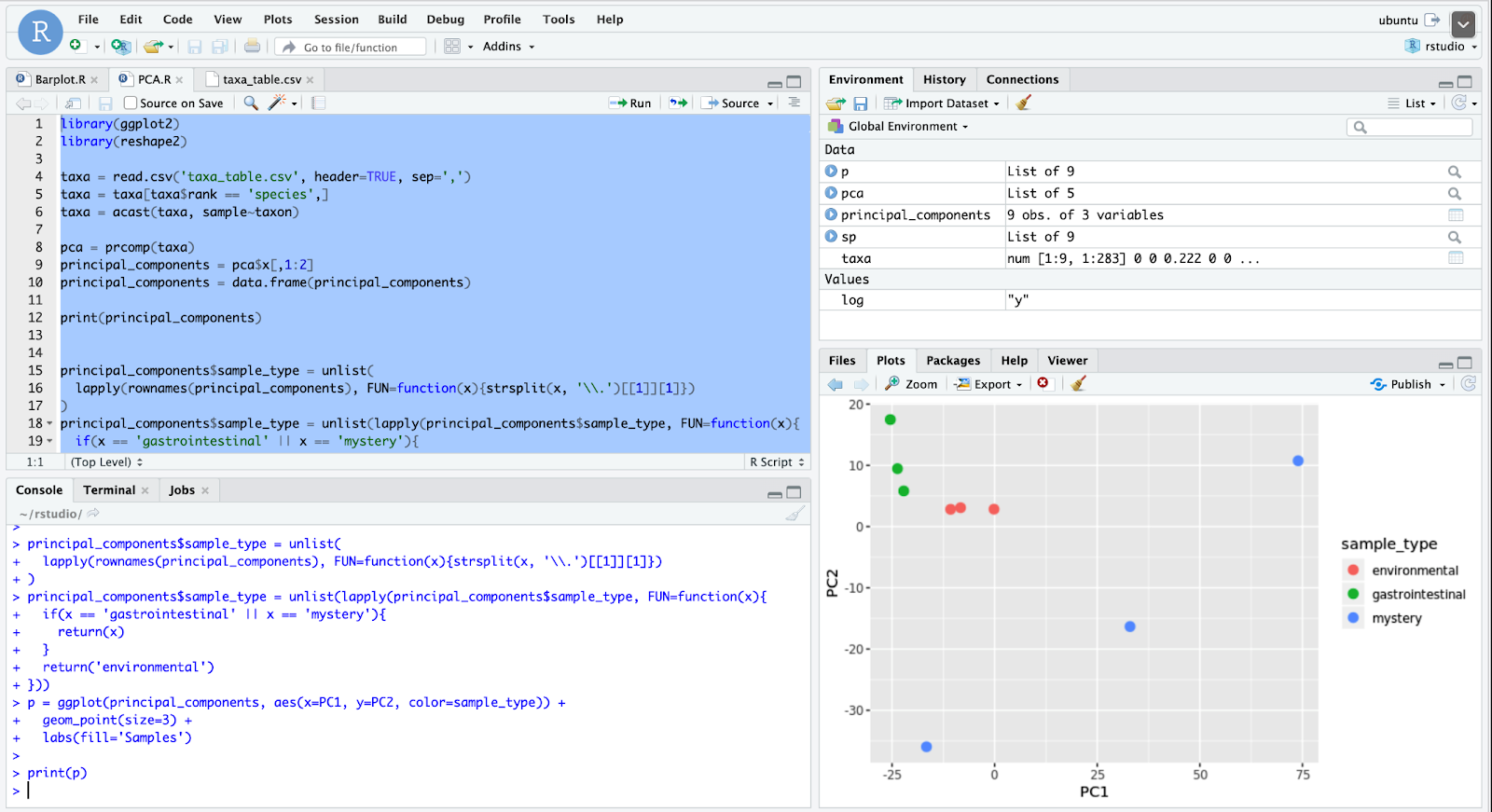1492x812 pixels.
Task: Click Show in new window icon
Action: coord(74,103)
